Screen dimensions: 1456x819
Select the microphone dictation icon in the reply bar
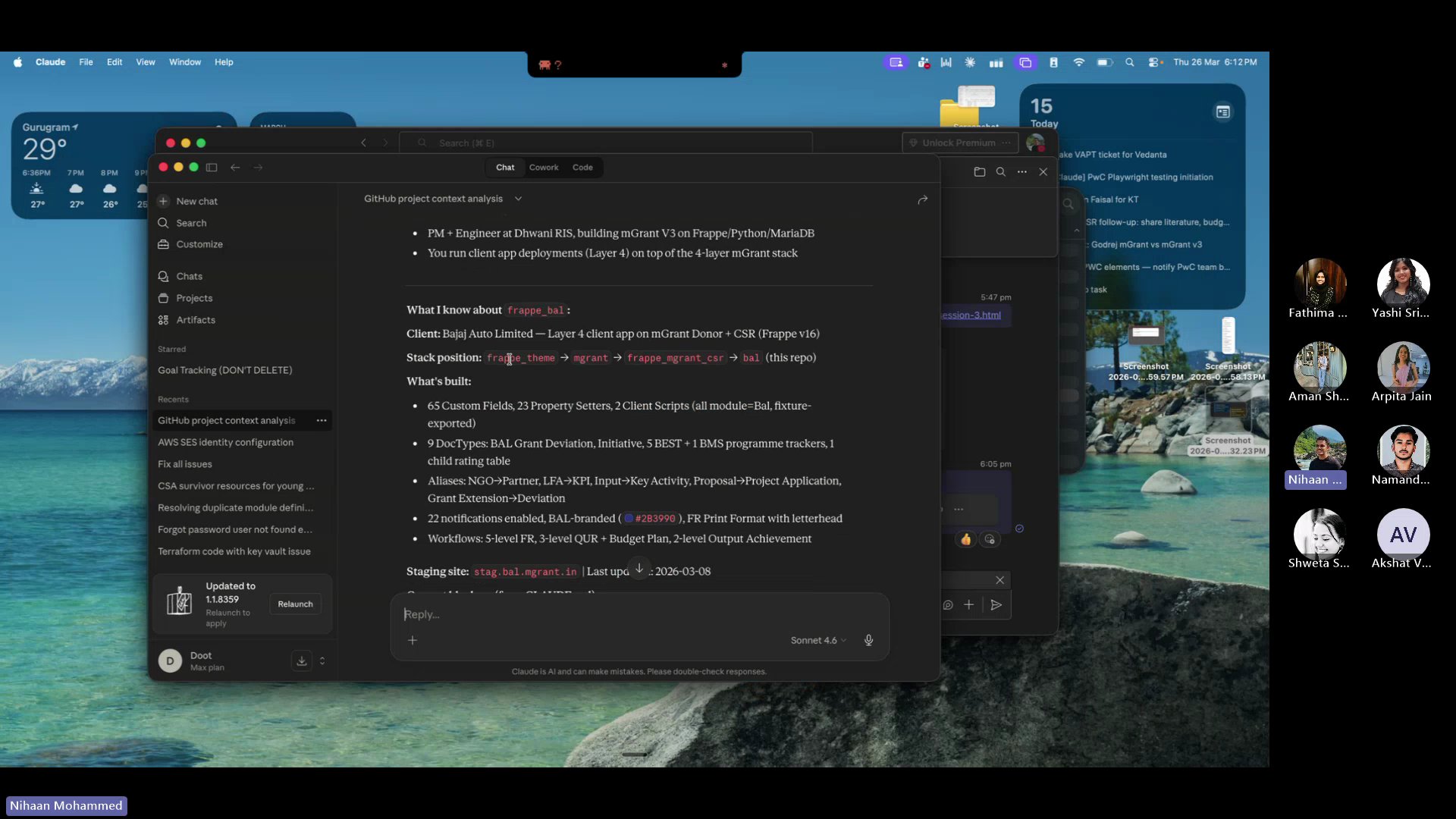868,640
